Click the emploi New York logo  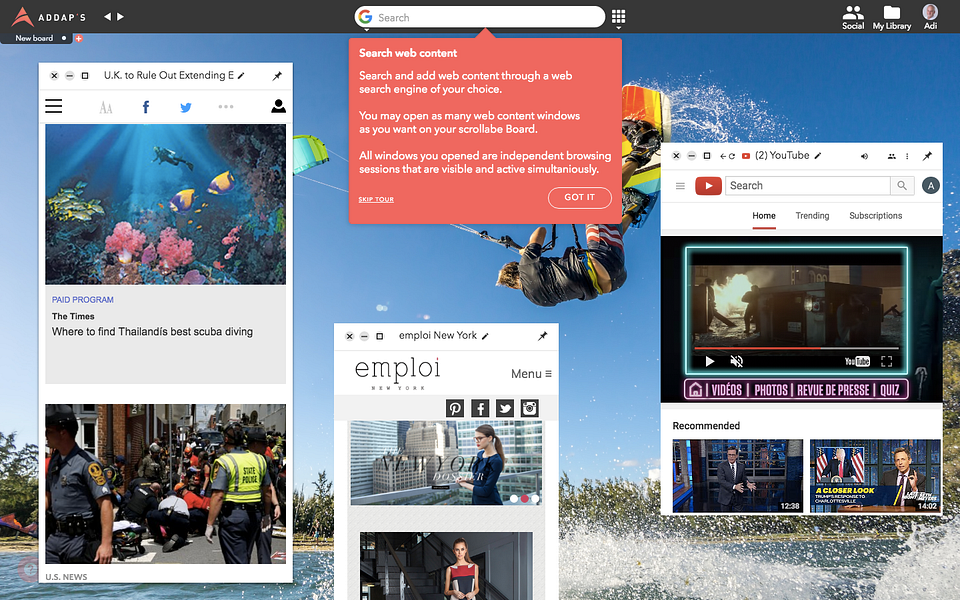coord(398,373)
